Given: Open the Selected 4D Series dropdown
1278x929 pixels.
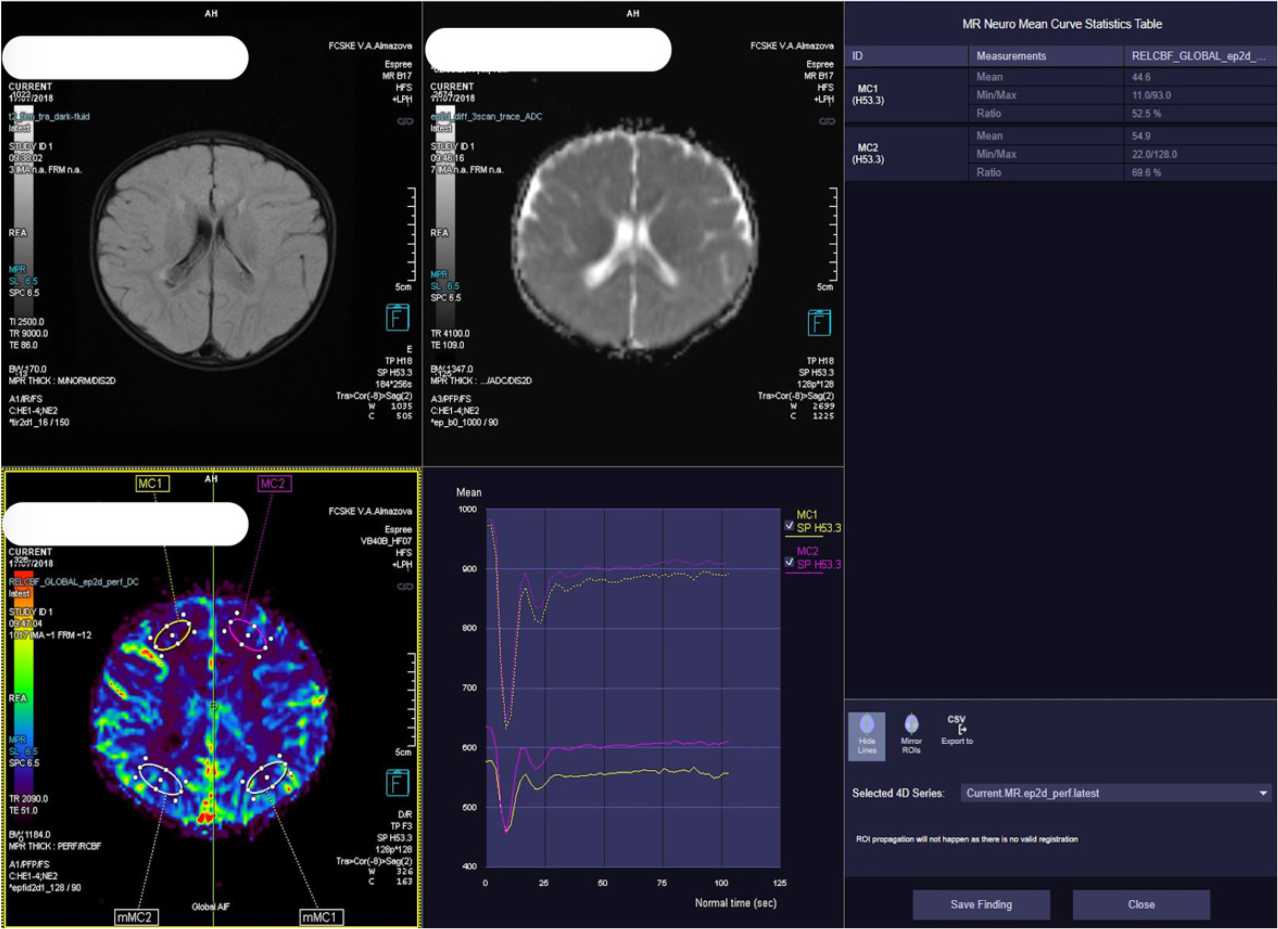Looking at the screenshot, I should [1116, 793].
